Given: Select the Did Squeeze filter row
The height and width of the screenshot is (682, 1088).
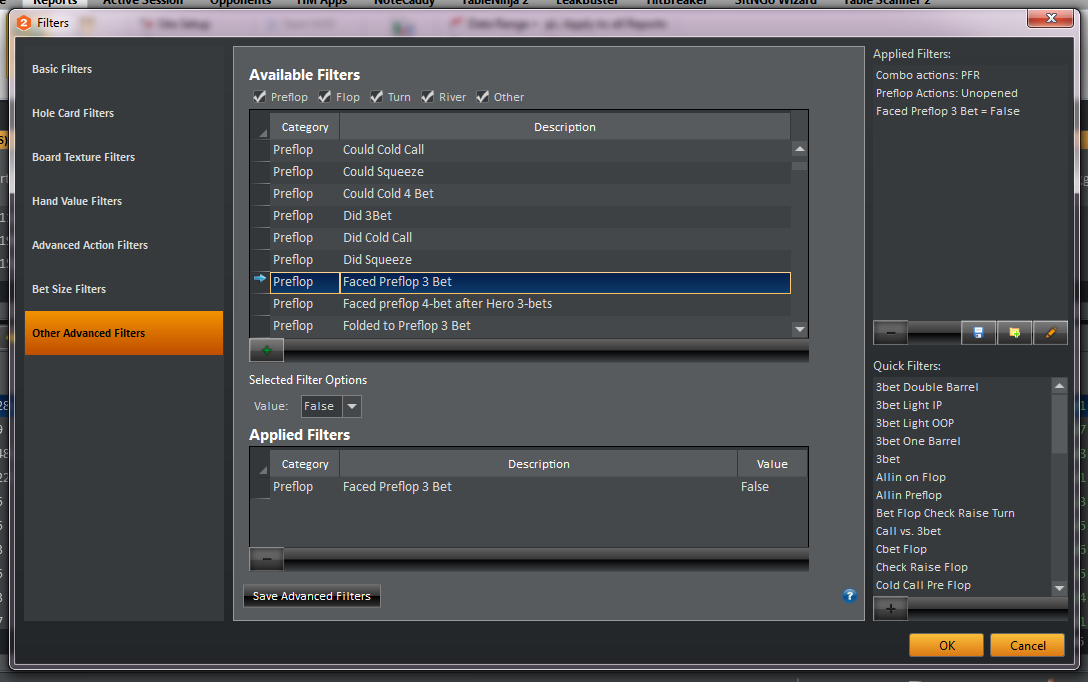Looking at the screenshot, I should tap(377, 260).
